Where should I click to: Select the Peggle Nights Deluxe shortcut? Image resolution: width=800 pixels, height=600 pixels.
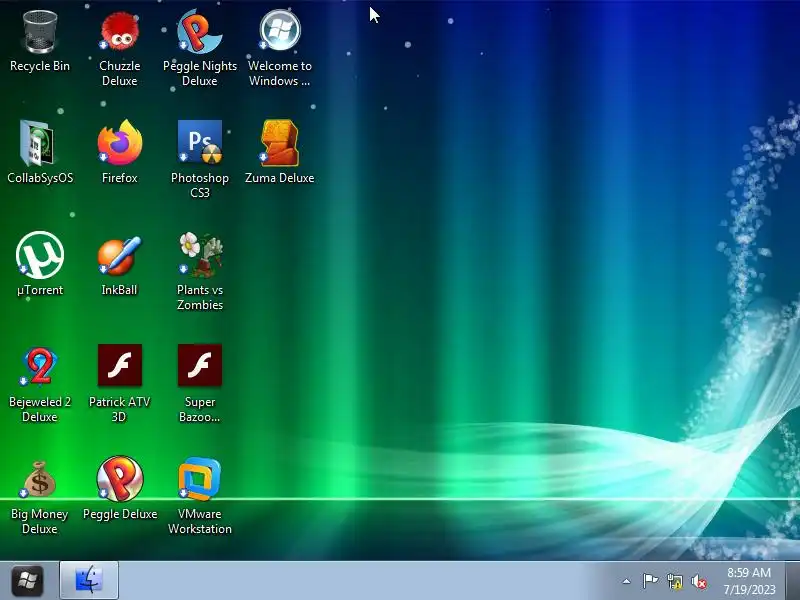[x=199, y=32]
